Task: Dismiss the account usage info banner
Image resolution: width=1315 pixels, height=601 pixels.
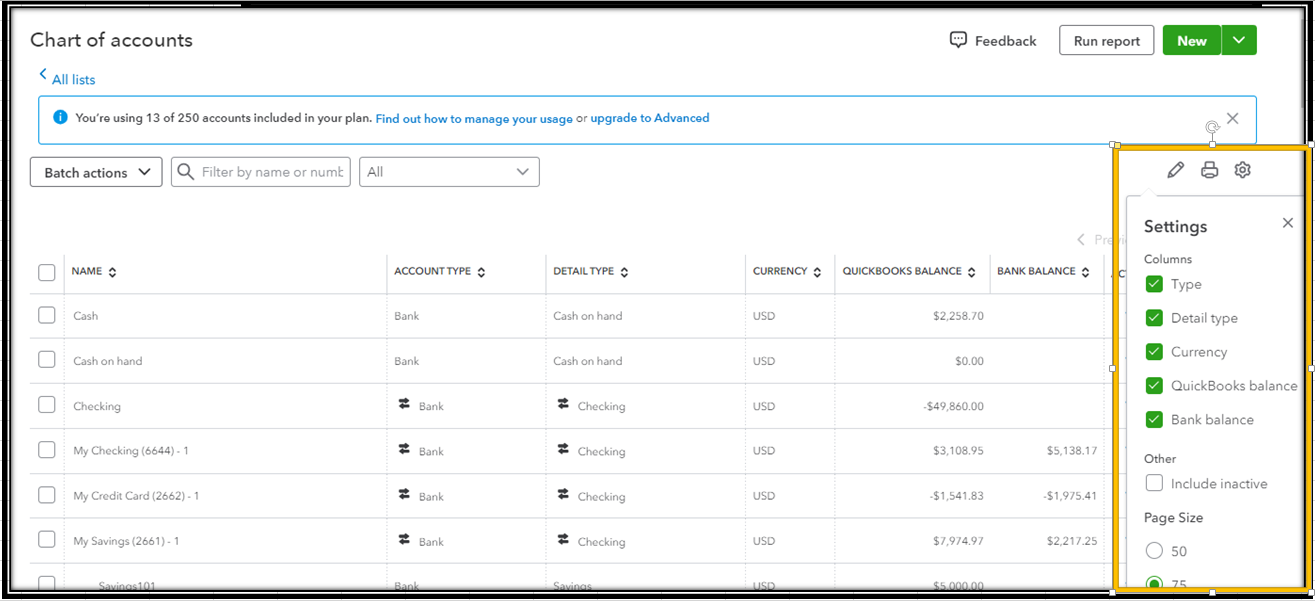Action: pyautogui.click(x=1232, y=118)
